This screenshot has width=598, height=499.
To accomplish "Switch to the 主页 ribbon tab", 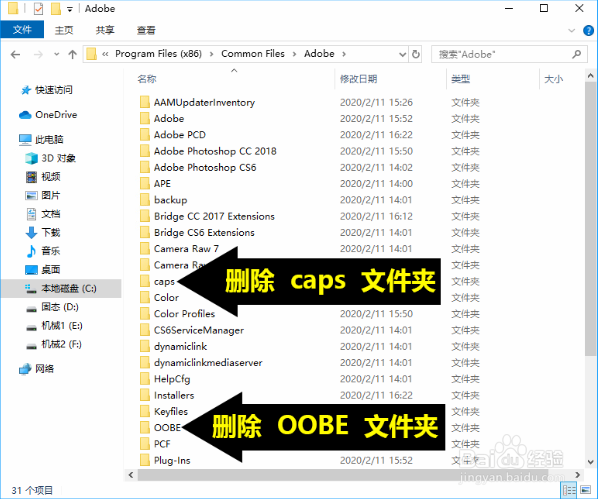I will (x=64, y=30).
